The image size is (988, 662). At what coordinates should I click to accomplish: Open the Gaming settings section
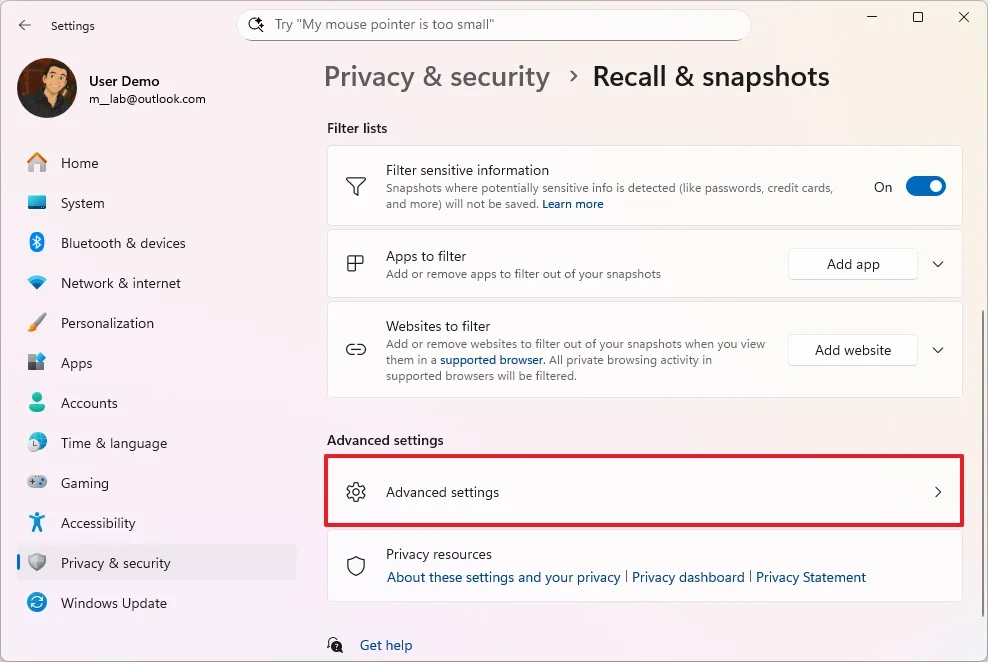pos(84,483)
